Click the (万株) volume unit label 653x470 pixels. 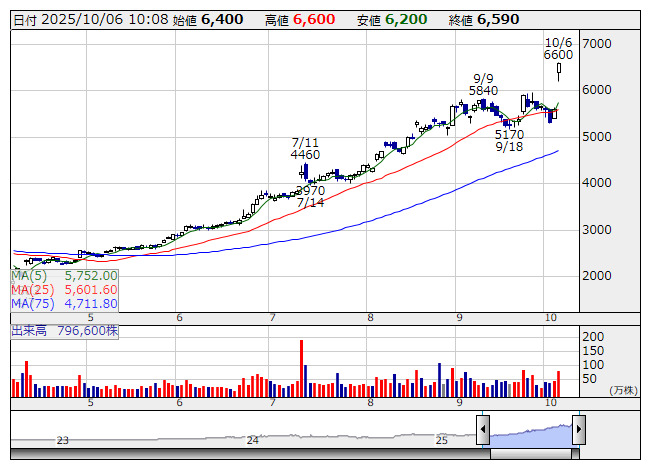(623, 390)
